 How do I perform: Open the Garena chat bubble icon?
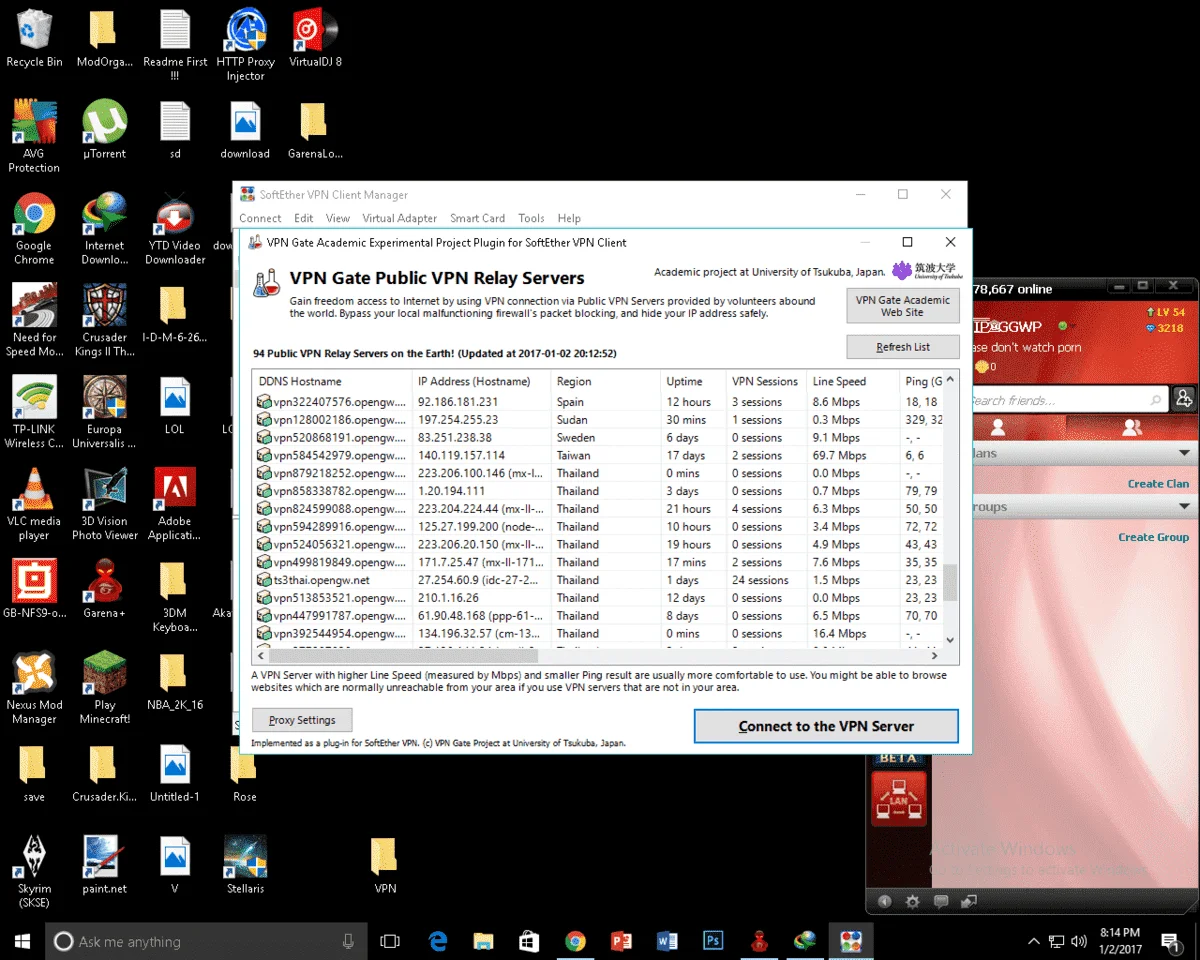click(x=940, y=901)
